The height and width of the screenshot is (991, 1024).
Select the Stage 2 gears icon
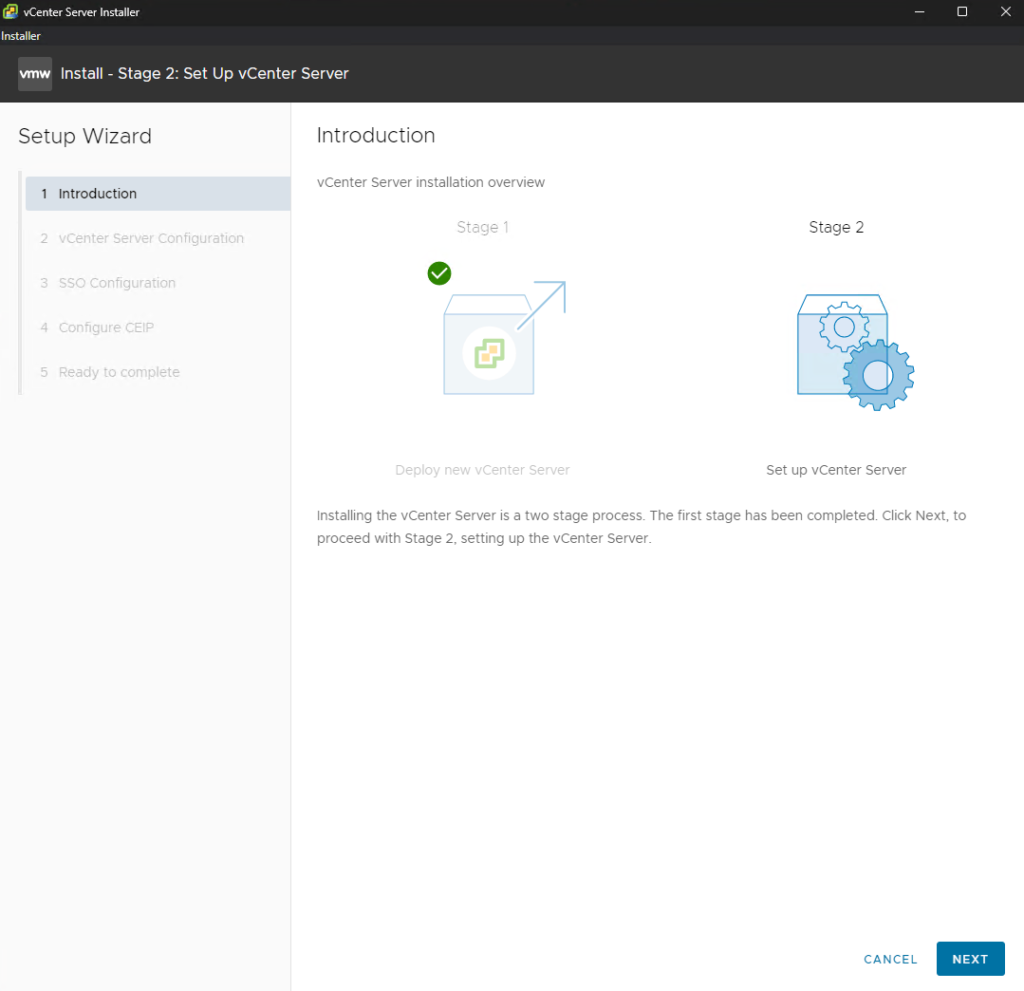tap(855, 351)
